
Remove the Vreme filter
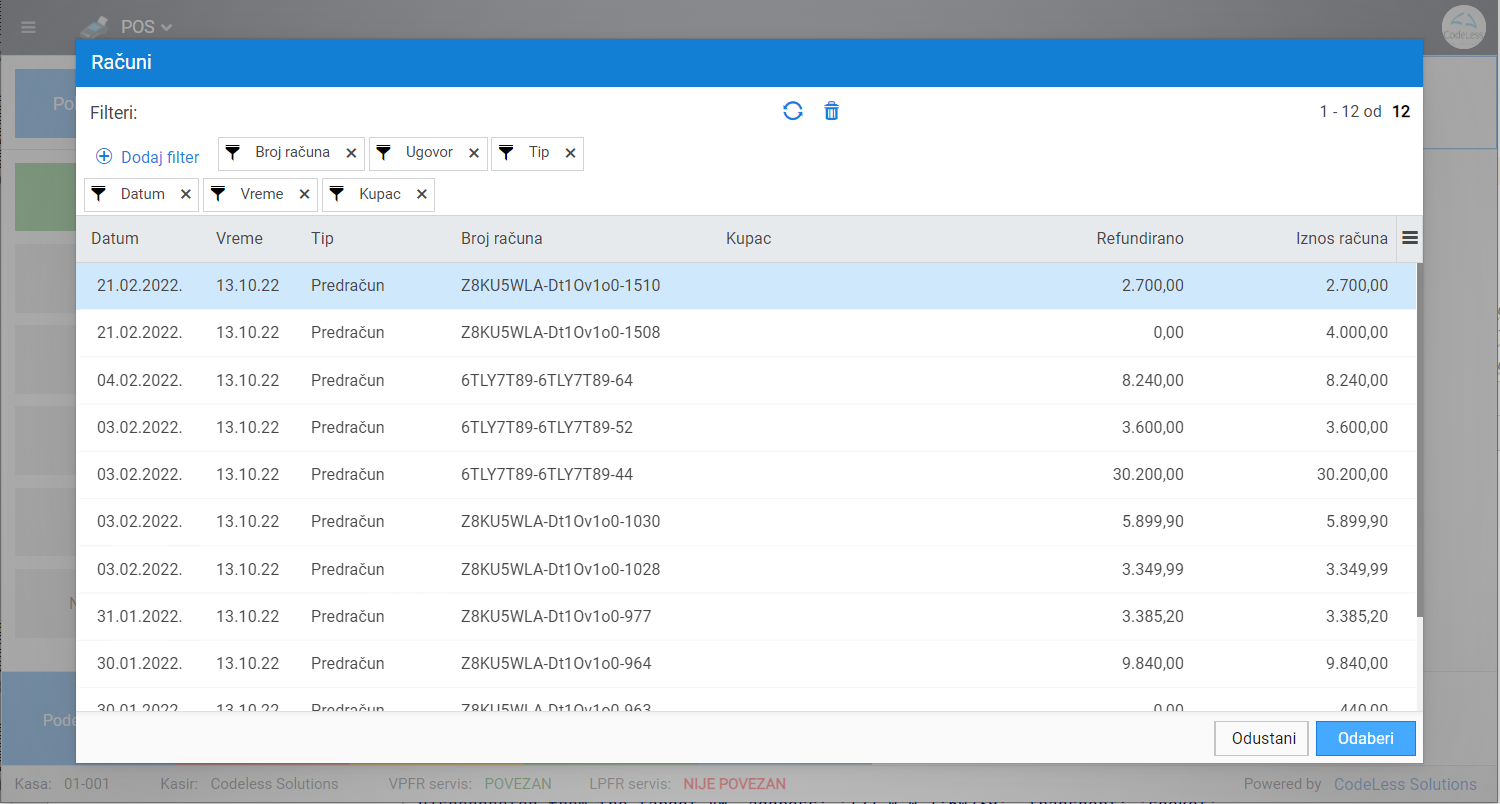(x=304, y=194)
